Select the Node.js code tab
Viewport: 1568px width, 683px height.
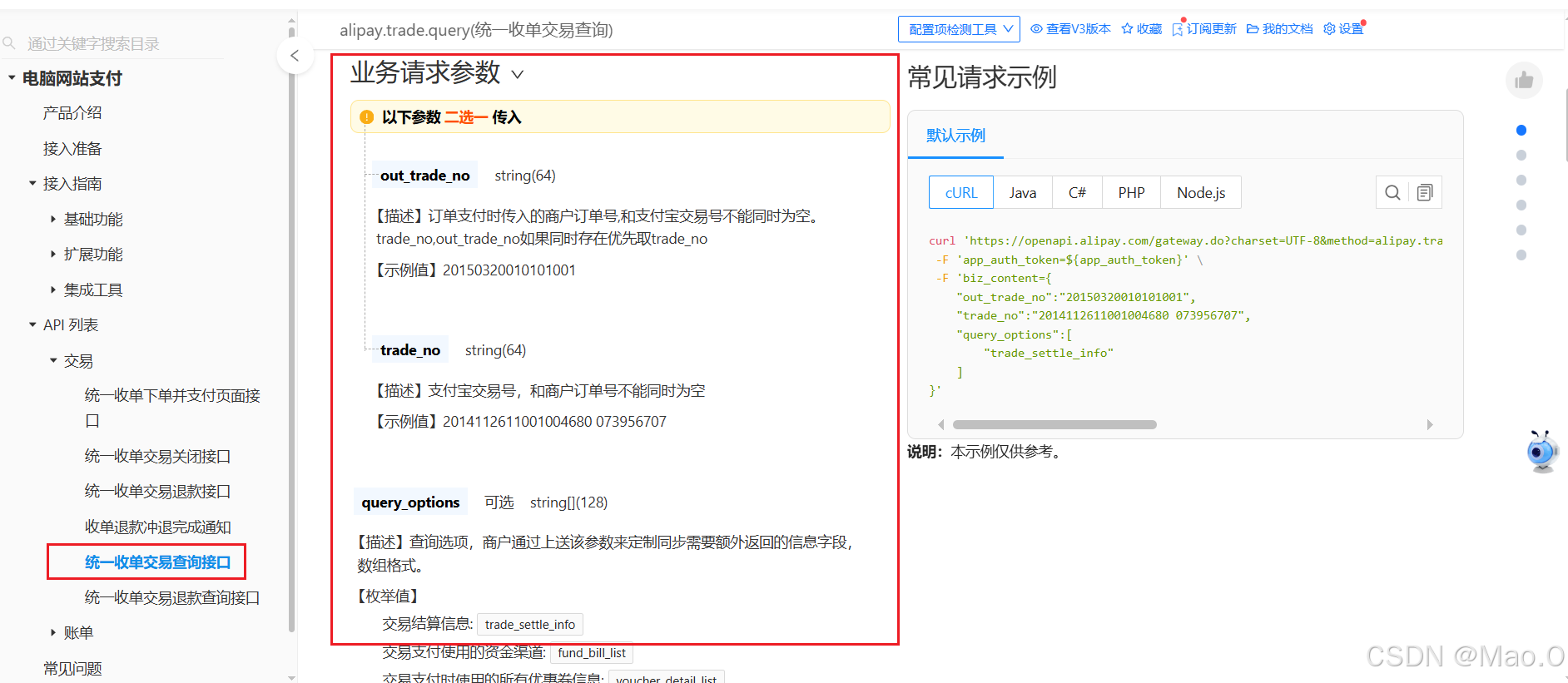1201,193
